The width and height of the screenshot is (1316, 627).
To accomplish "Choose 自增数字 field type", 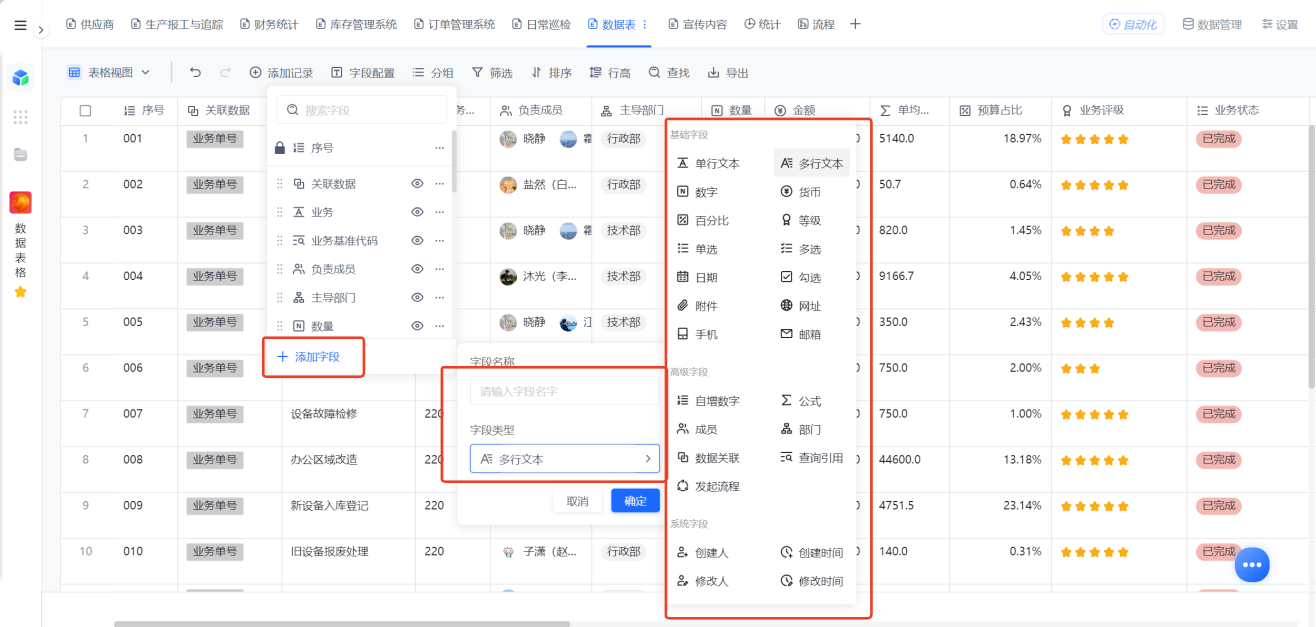I will coord(709,401).
